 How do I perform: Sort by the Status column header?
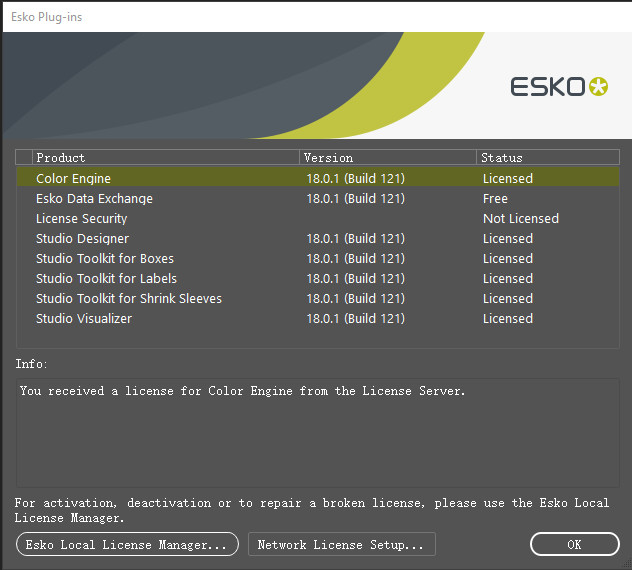click(x=548, y=157)
